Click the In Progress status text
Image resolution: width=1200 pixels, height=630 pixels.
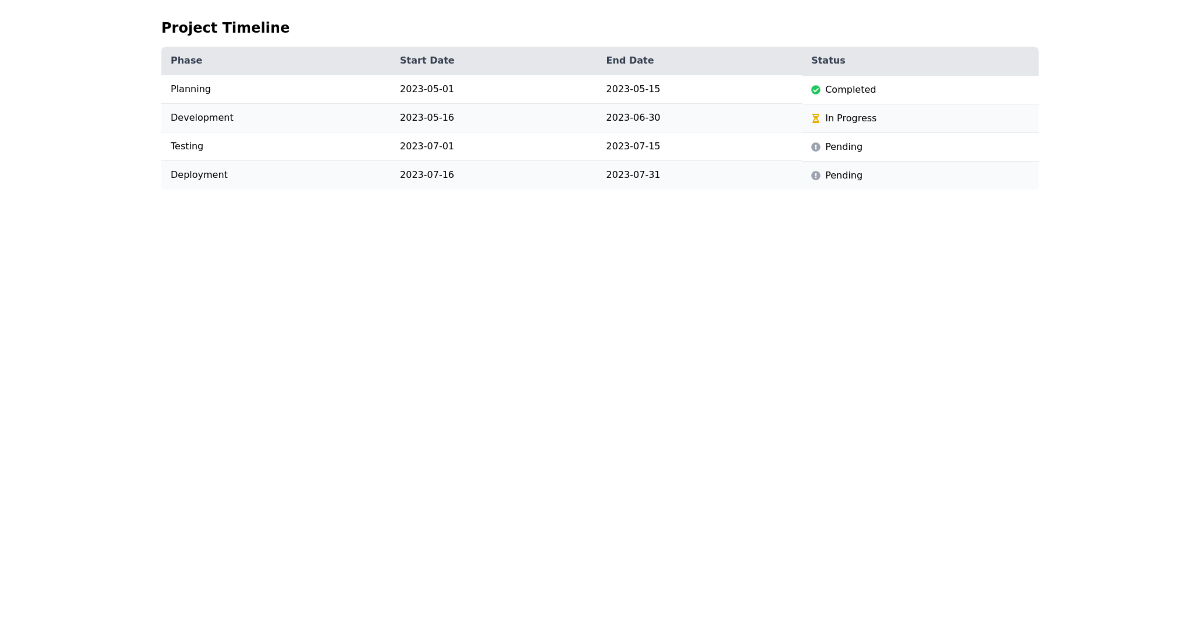(x=851, y=118)
